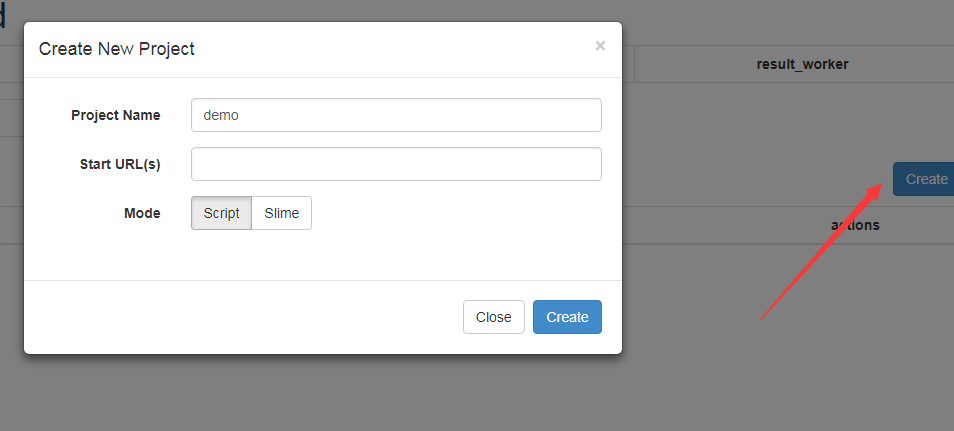Screen dimensions: 954x431
Task: Switch the mode to Slime
Action: click(282, 213)
